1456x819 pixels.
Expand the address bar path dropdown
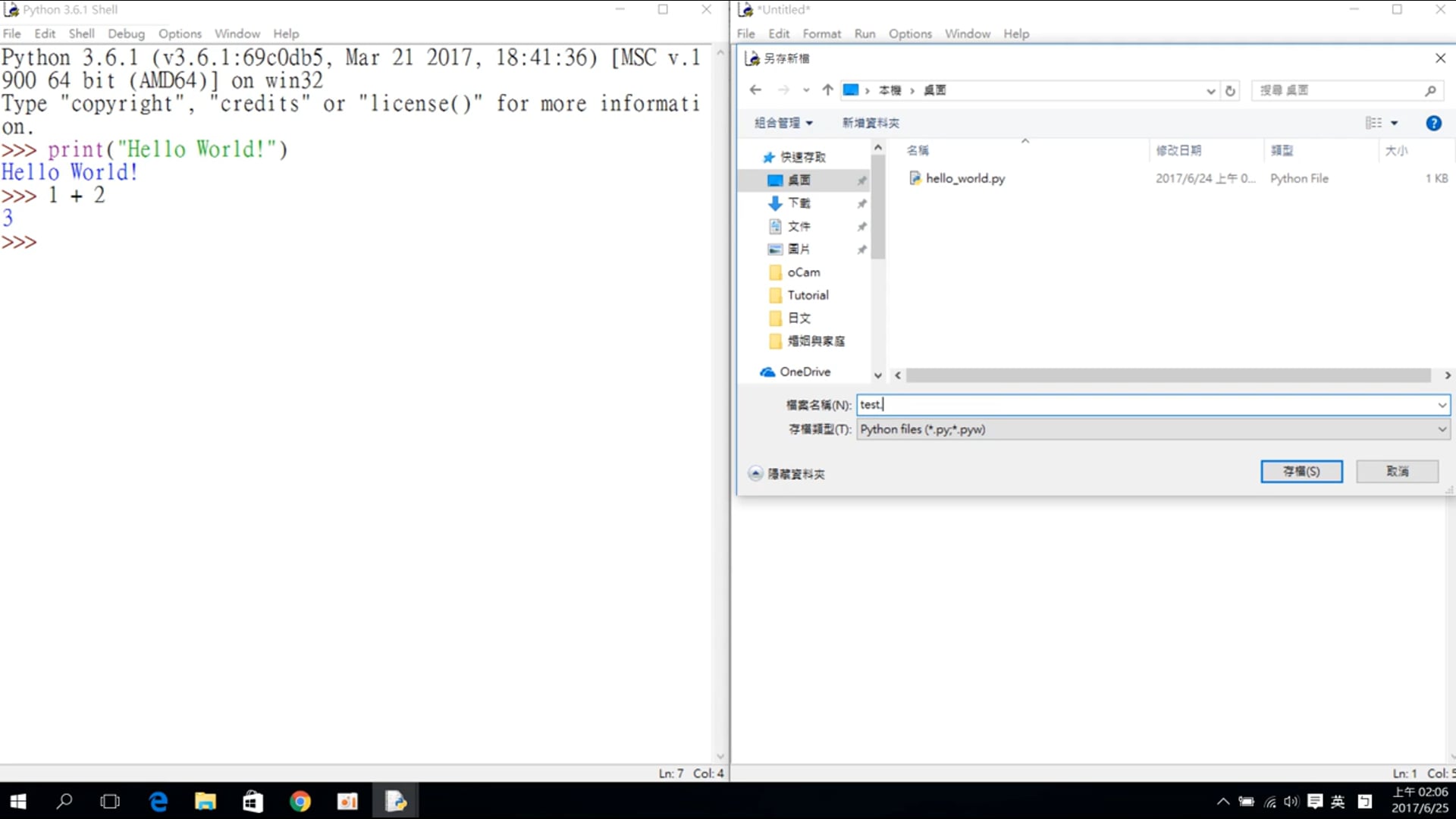1210,91
